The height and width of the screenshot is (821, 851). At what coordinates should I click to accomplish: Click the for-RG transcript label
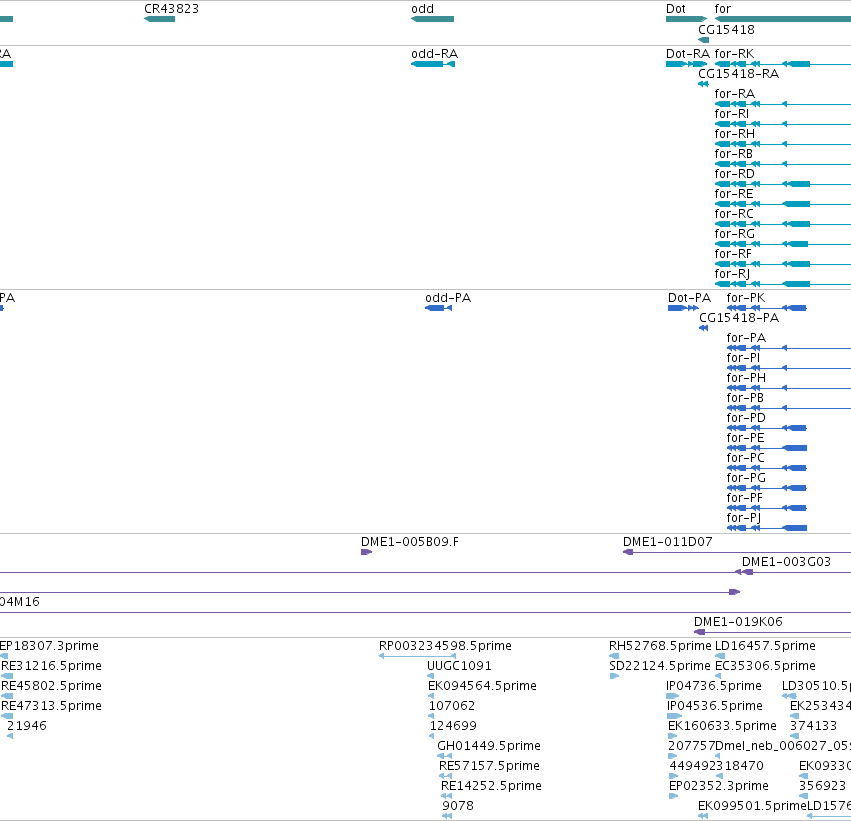[x=734, y=234]
